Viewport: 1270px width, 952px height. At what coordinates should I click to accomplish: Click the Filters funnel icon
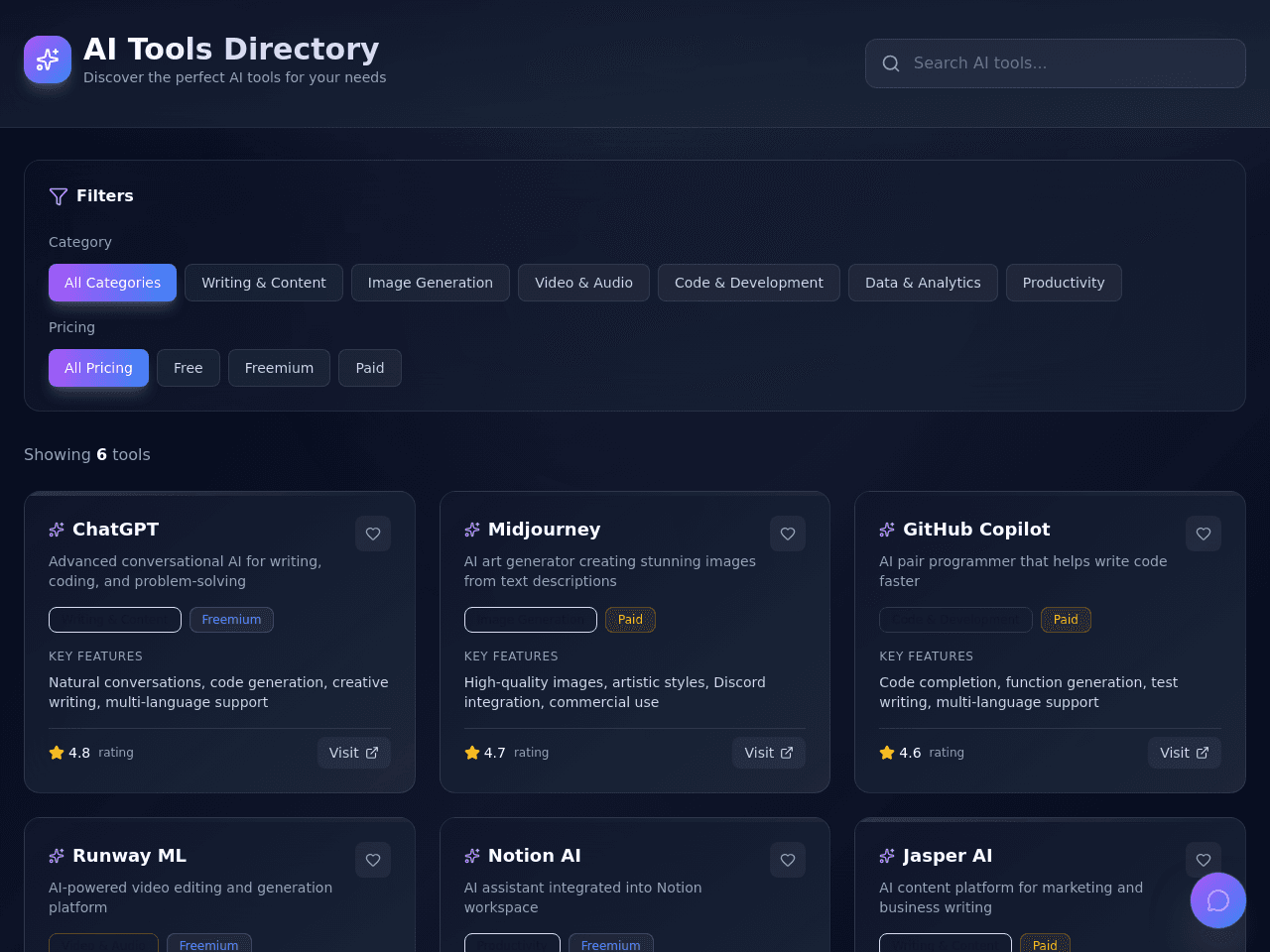point(59,196)
